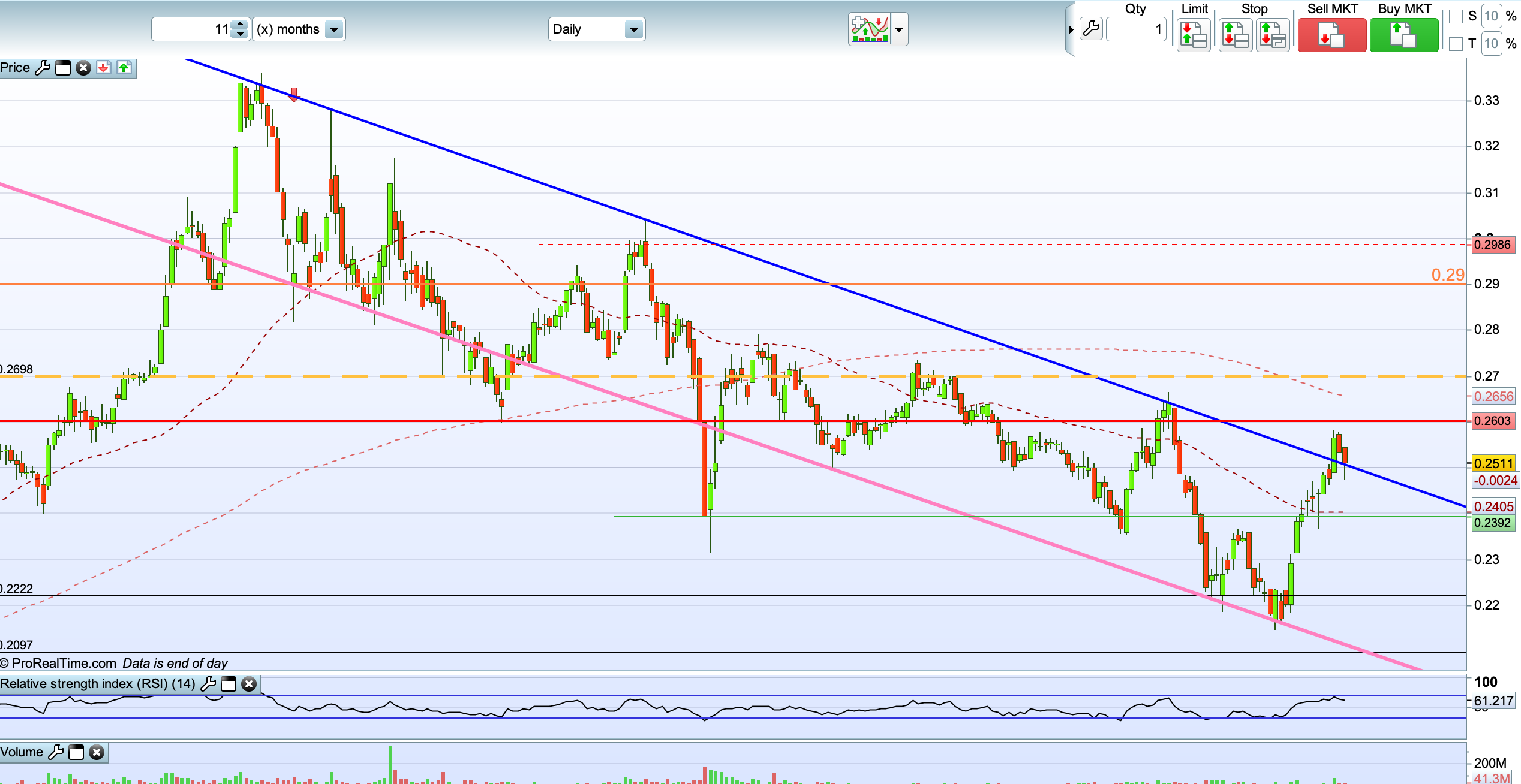The height and width of the screenshot is (784, 1521).
Task: Open the Daily timeframe dropdown
Action: (633, 29)
